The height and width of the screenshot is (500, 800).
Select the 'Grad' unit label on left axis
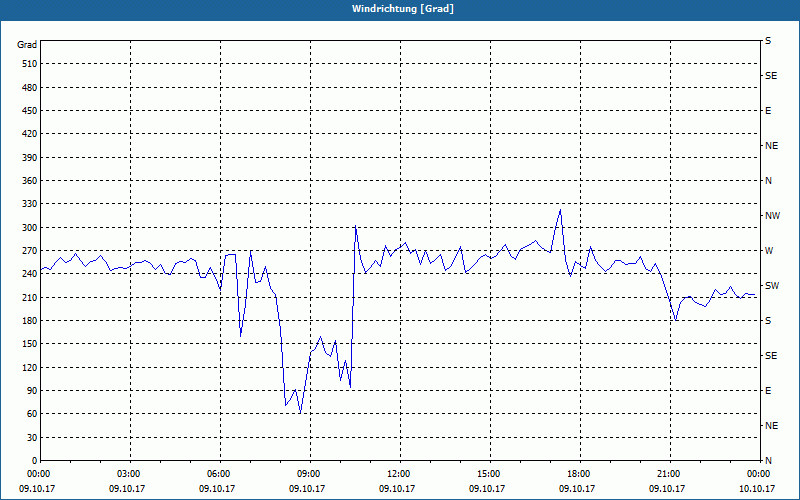27,45
